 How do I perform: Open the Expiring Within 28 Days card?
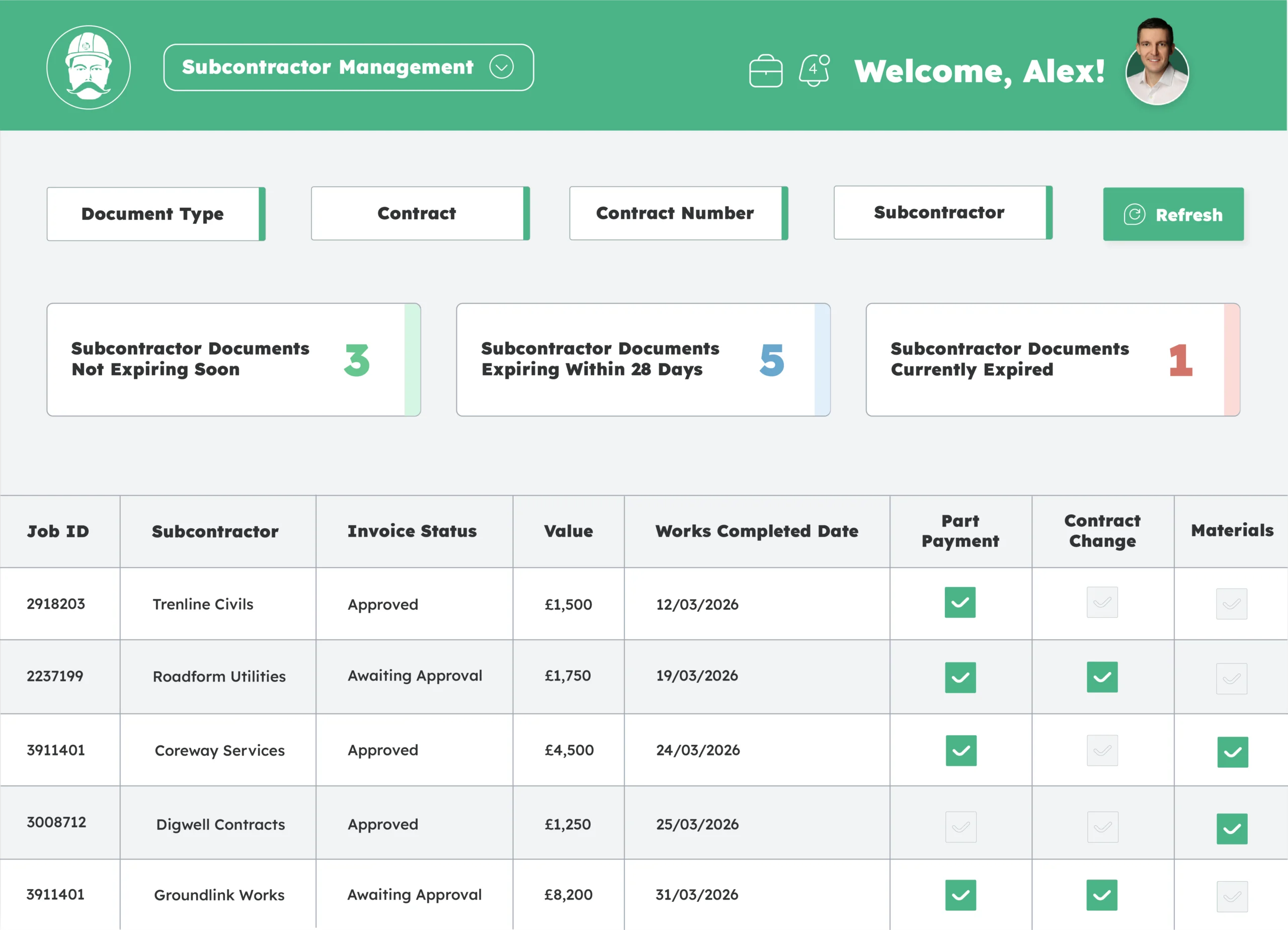[643, 360]
